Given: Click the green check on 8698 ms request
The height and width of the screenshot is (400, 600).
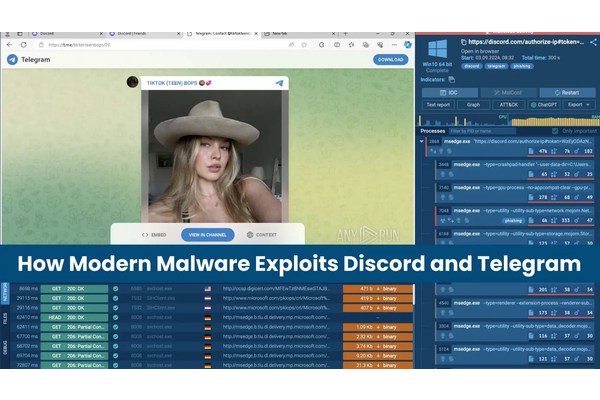Looking at the screenshot, I should coord(115,289).
